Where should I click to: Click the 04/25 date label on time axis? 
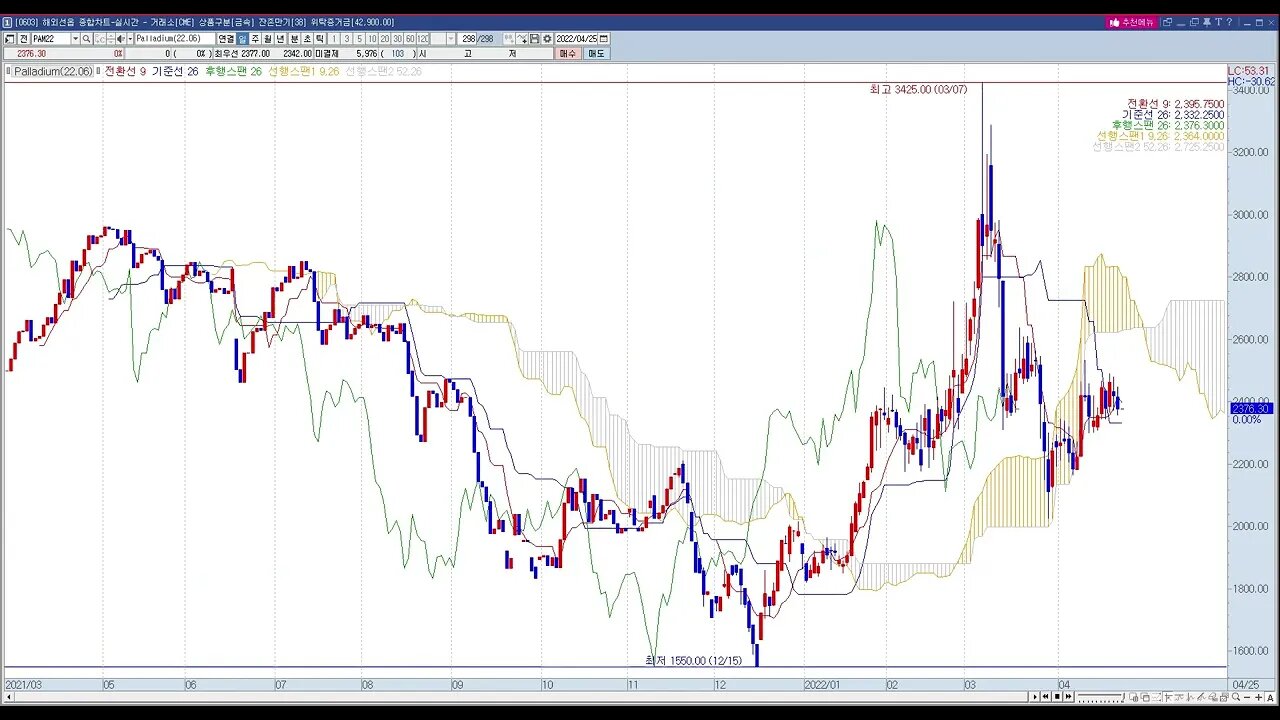(x=1245, y=685)
